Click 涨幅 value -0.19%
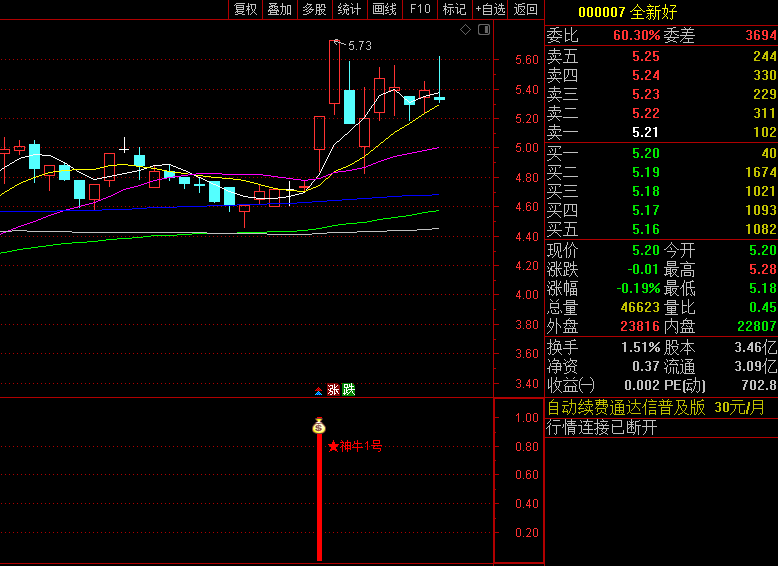Viewport: 778px width, 566px height. click(638, 288)
